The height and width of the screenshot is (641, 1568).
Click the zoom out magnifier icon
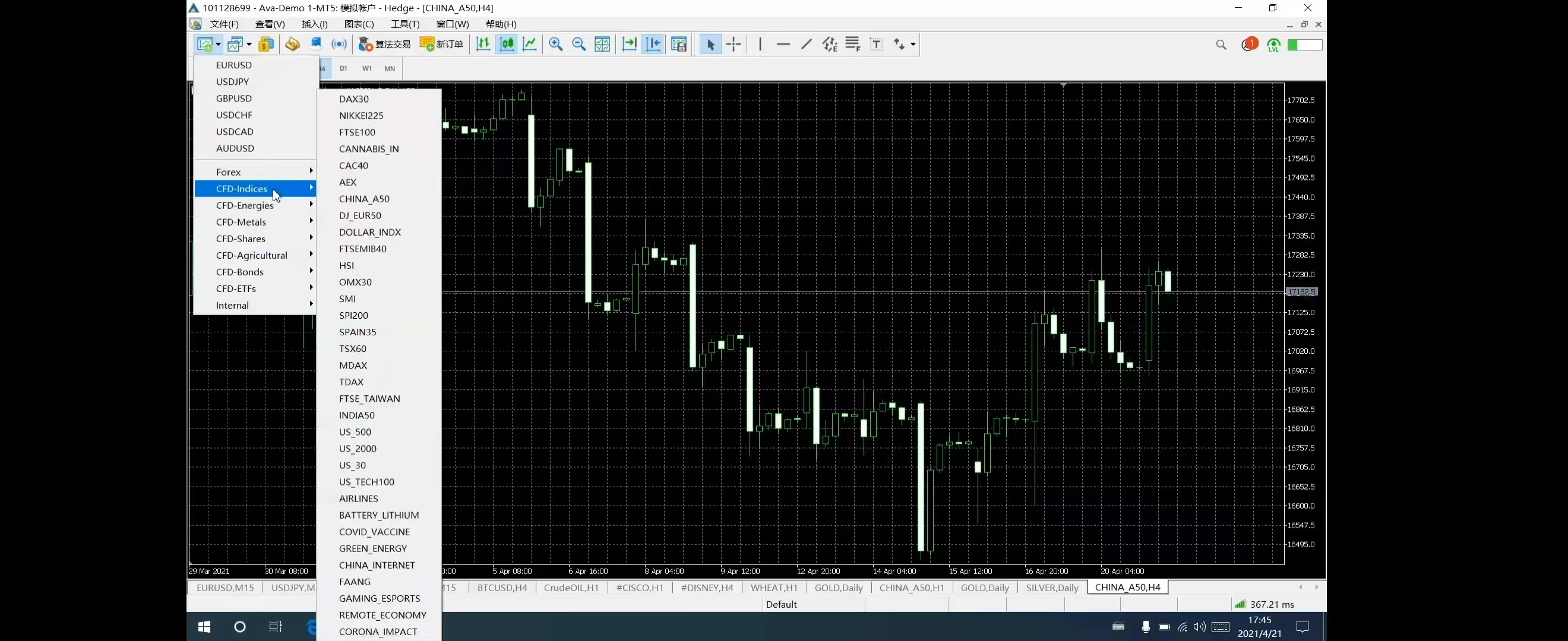[x=579, y=45]
